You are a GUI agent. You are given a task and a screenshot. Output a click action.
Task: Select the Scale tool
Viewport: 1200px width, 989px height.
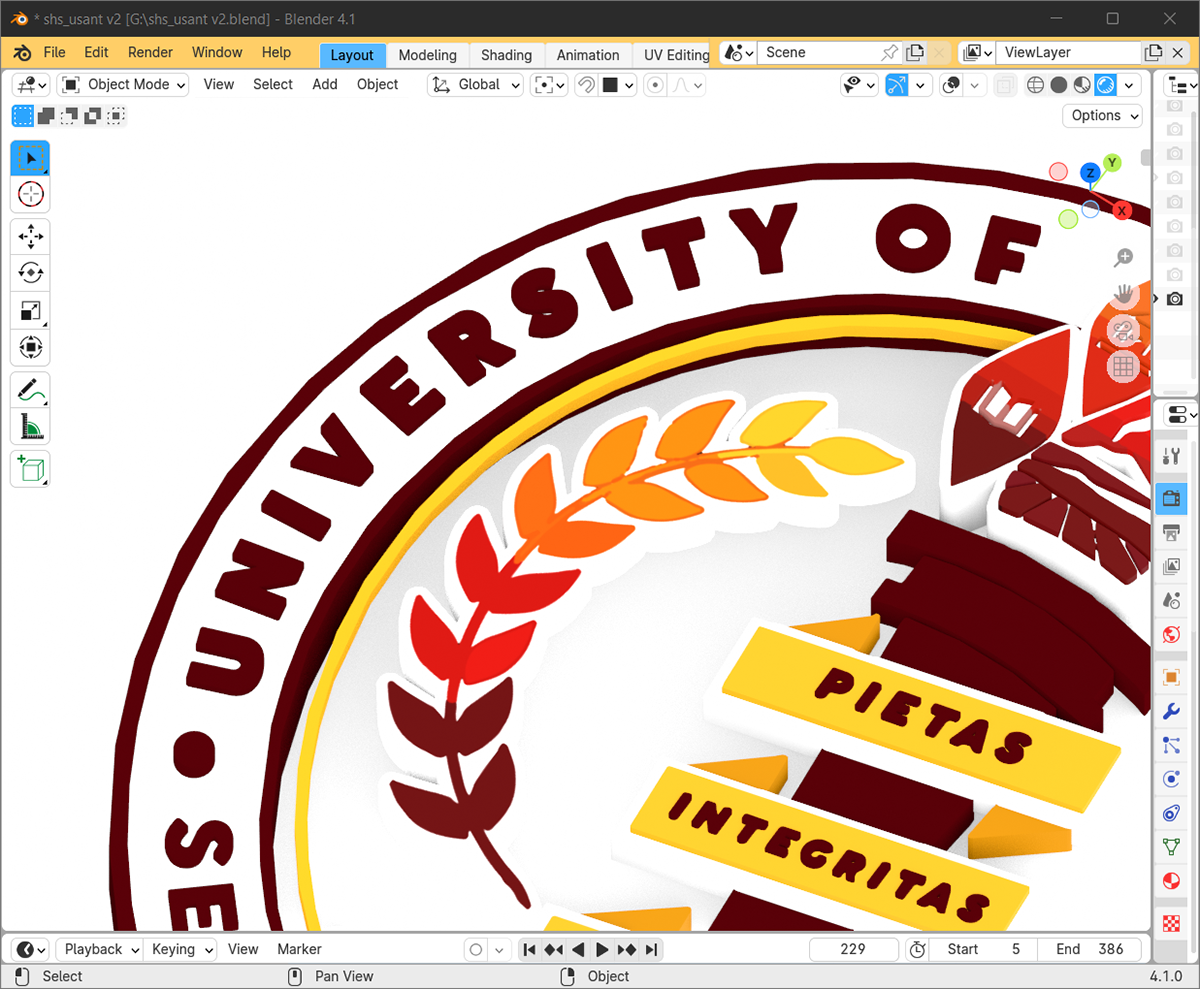pos(30,311)
